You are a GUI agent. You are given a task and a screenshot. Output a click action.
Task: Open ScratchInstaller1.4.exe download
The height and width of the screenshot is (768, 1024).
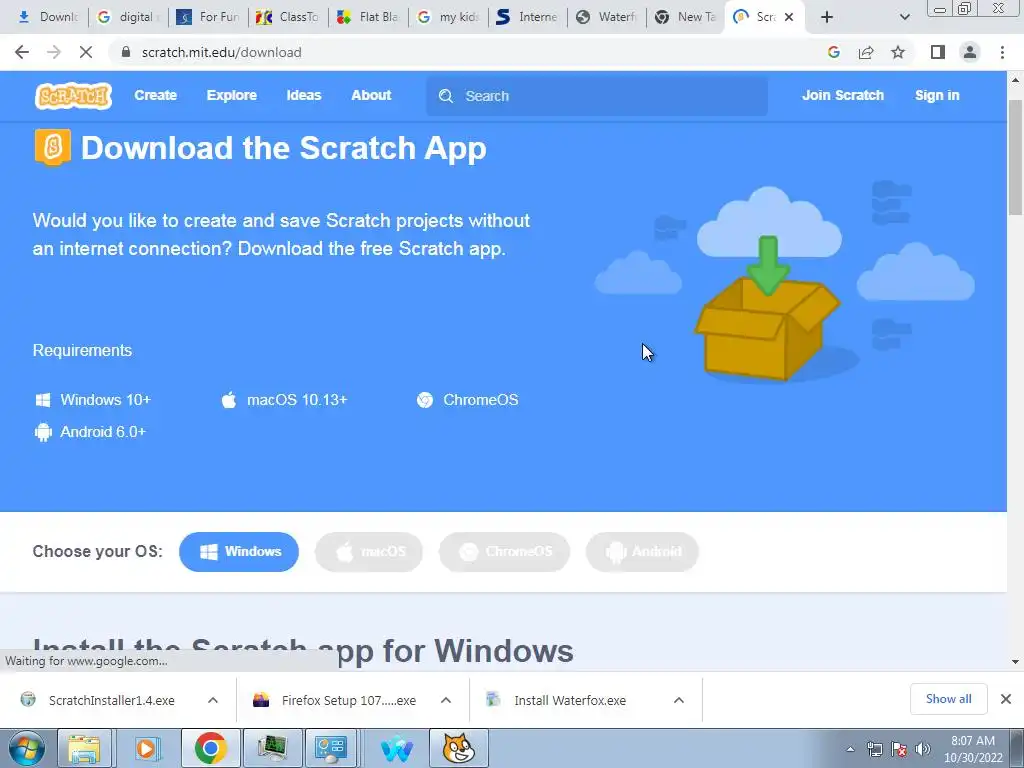pyautogui.click(x=112, y=700)
